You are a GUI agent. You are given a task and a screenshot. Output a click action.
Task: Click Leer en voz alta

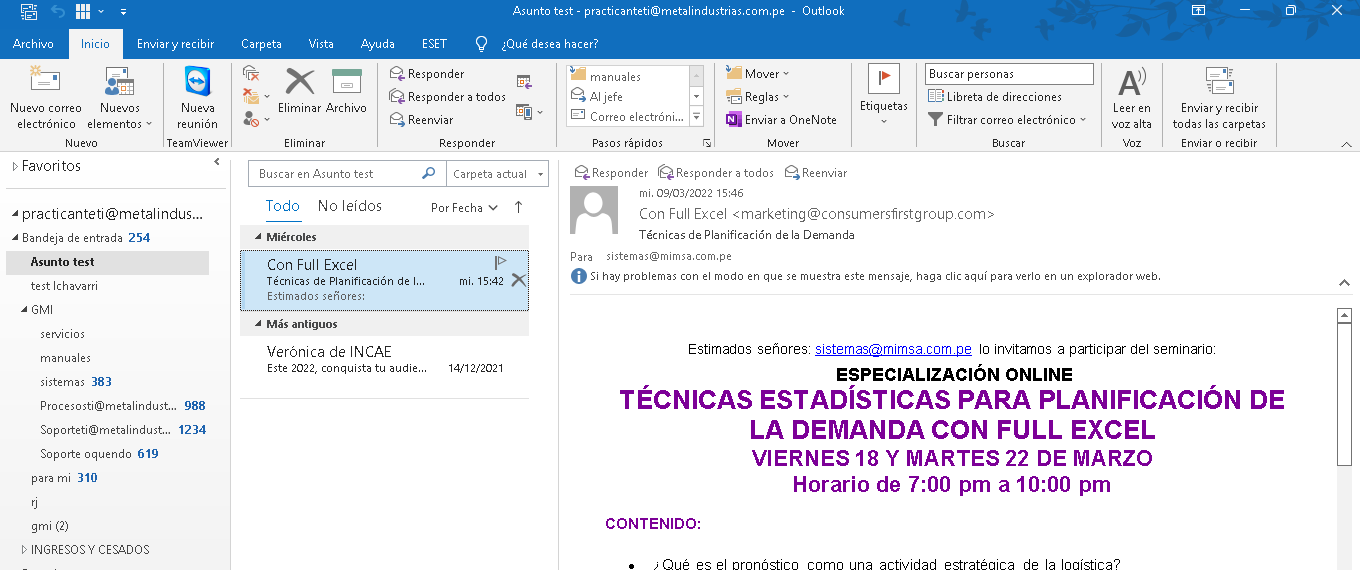pyautogui.click(x=1132, y=98)
